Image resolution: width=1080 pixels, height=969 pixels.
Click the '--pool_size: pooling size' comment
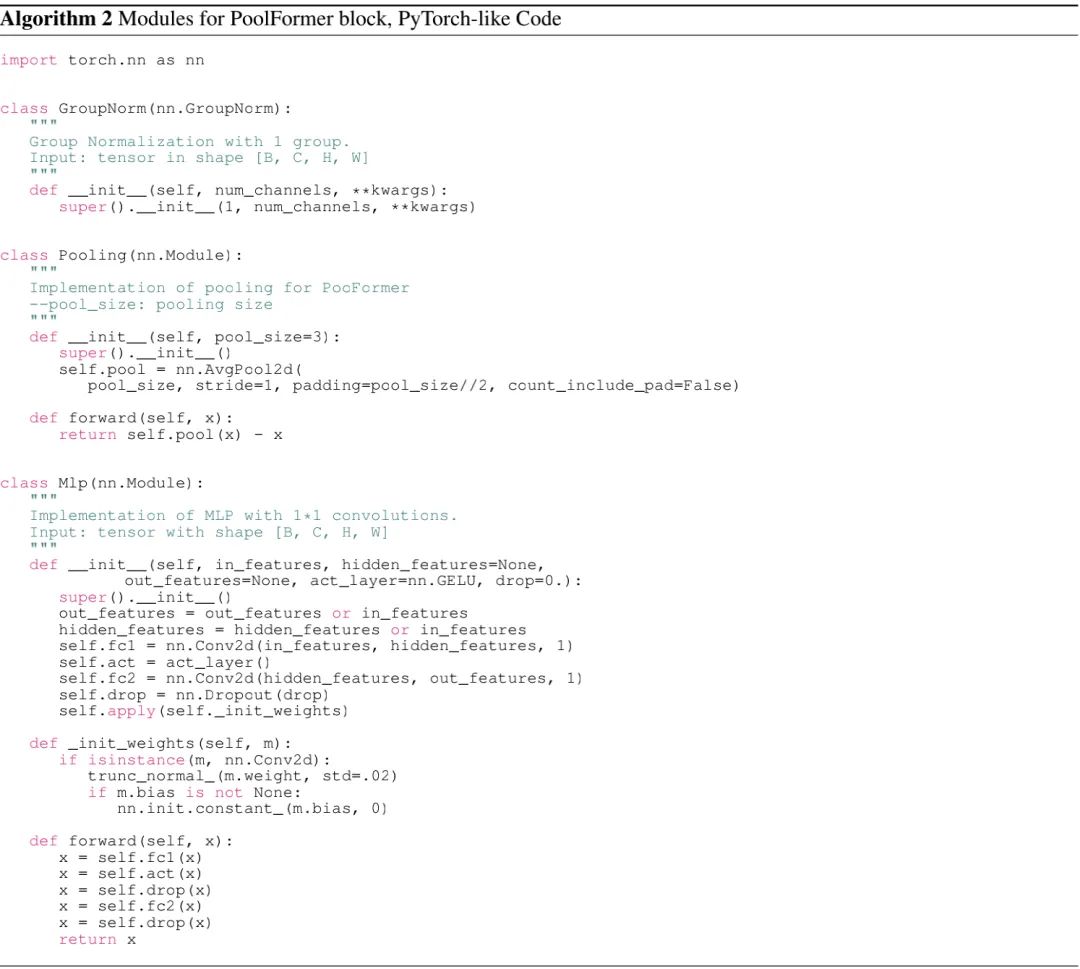click(x=151, y=304)
